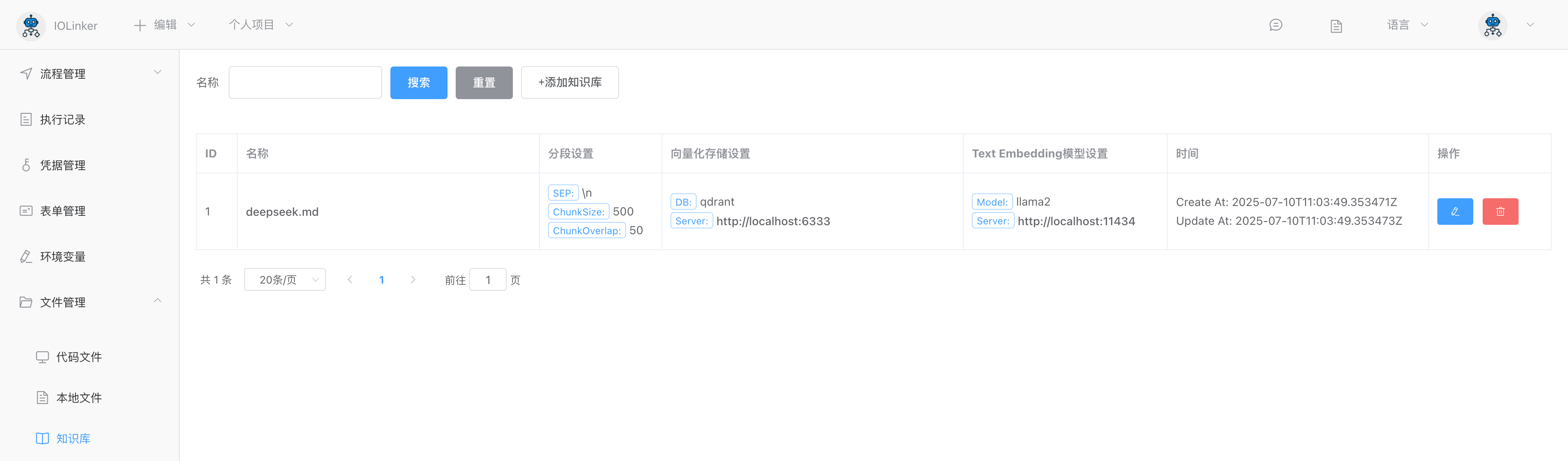Click the 名称 search input field
1568x461 pixels.
tap(305, 83)
